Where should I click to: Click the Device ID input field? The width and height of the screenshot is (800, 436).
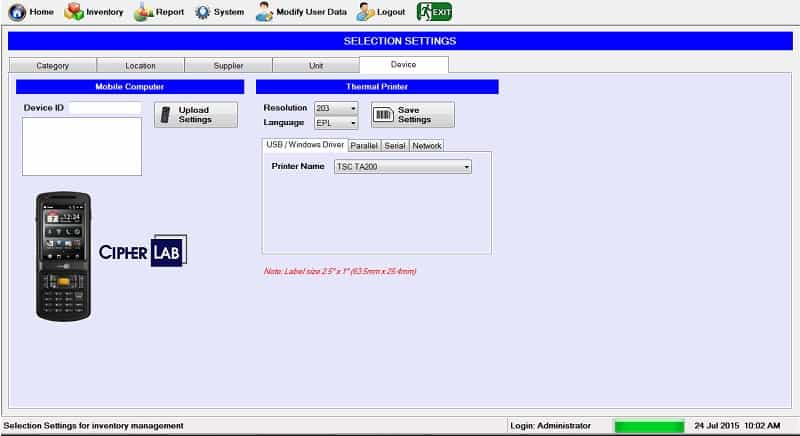105,108
